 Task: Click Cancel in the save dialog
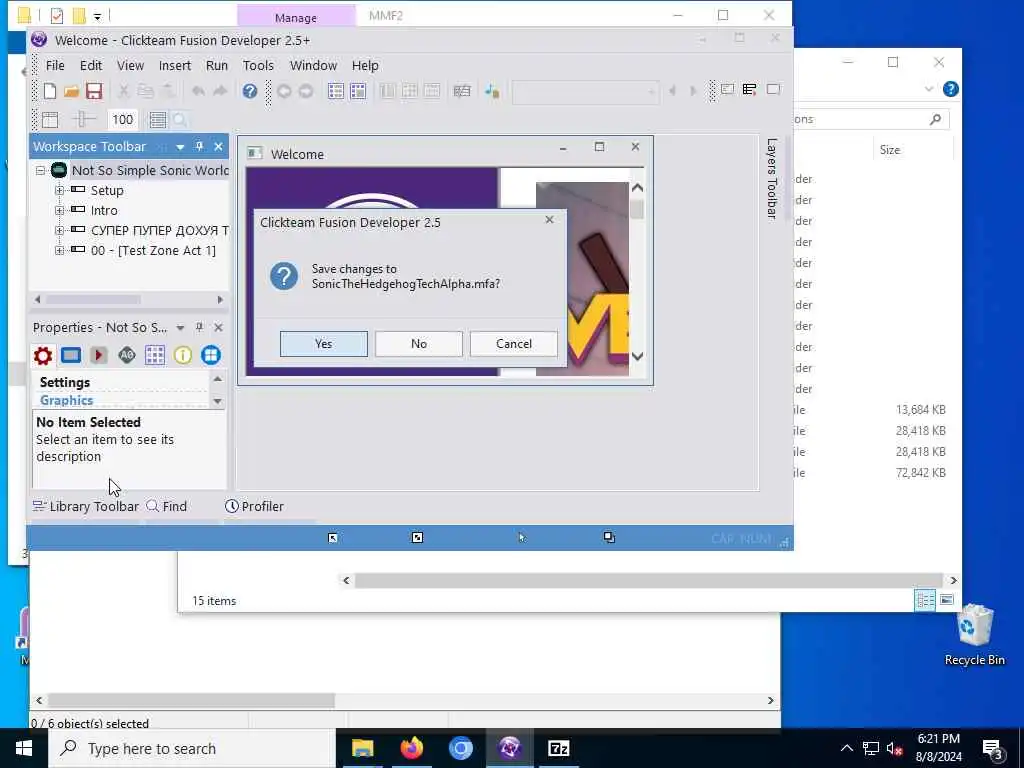click(514, 344)
